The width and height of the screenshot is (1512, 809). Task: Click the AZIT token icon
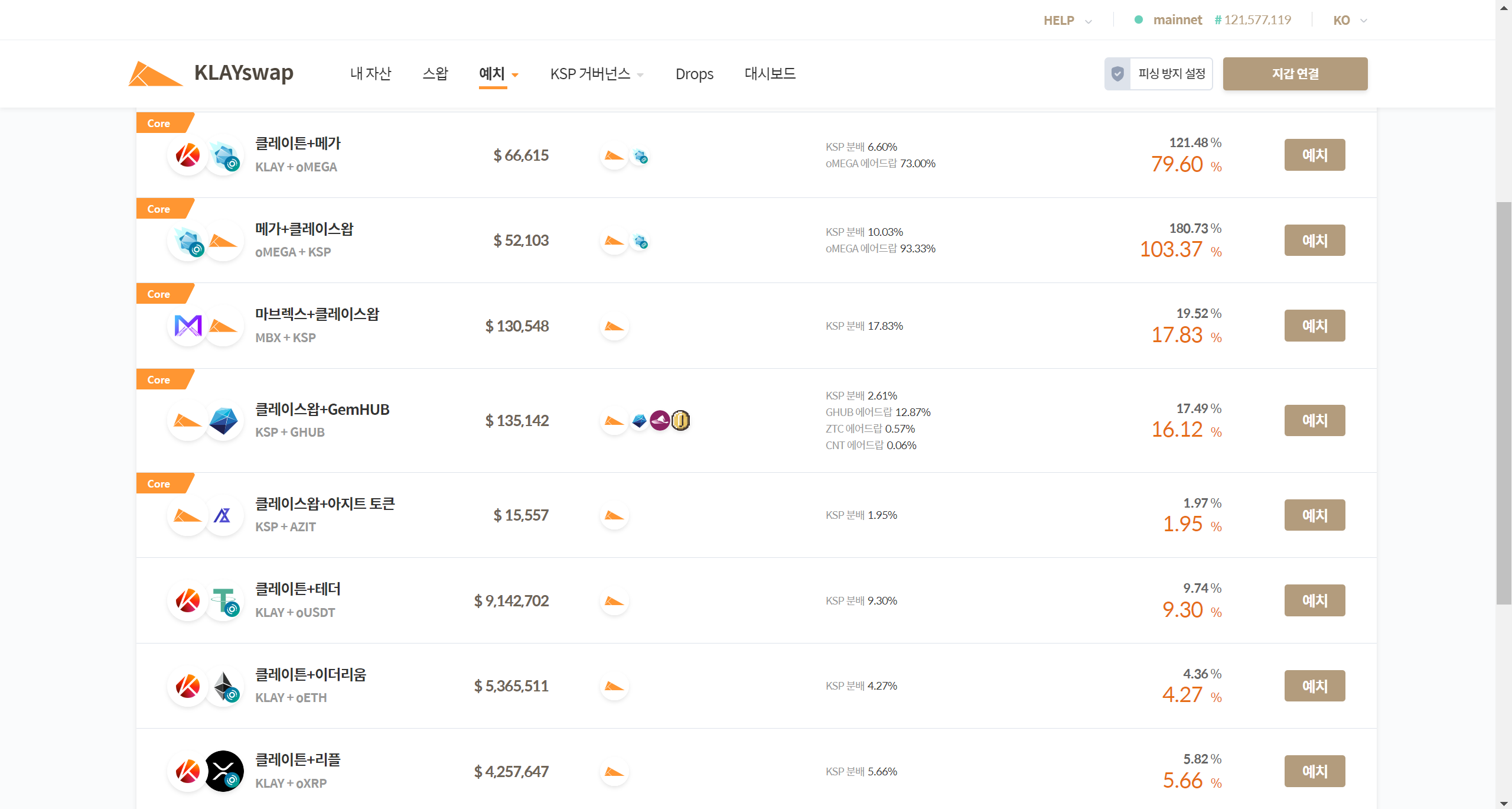pyautogui.click(x=223, y=515)
